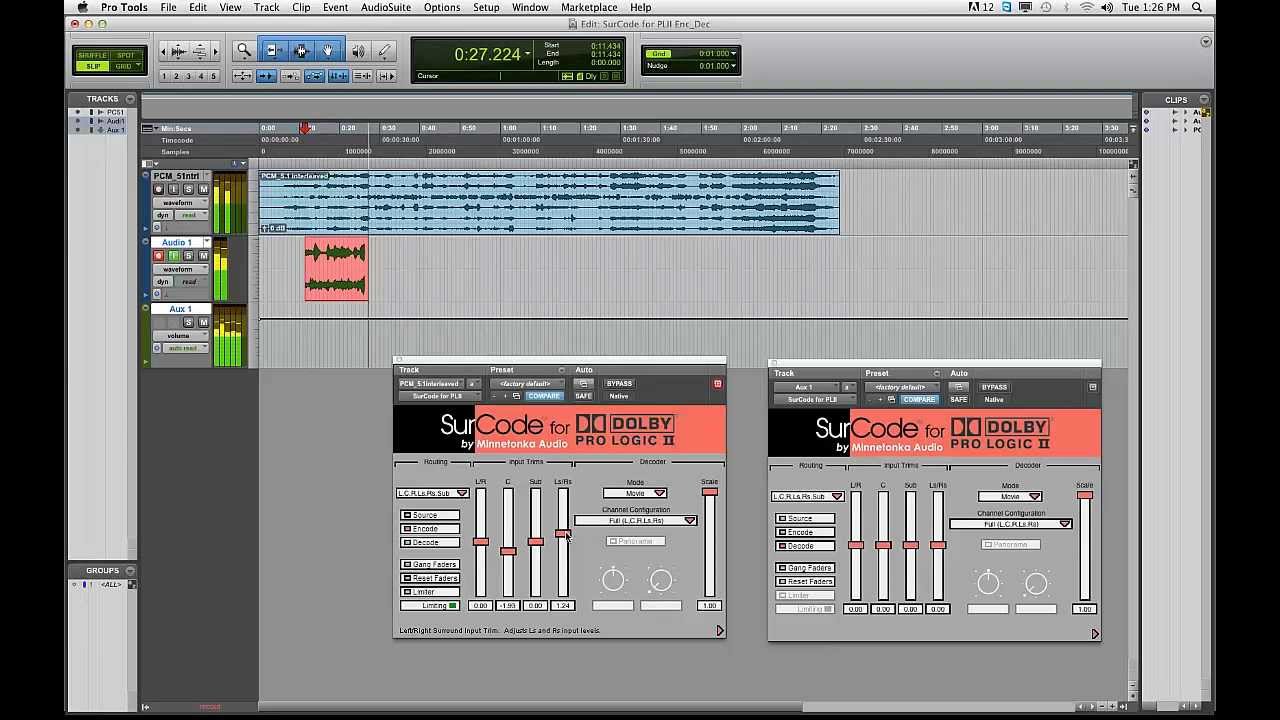The image size is (1280, 720).
Task: Click Reset Faders in left plugin
Action: click(430, 579)
